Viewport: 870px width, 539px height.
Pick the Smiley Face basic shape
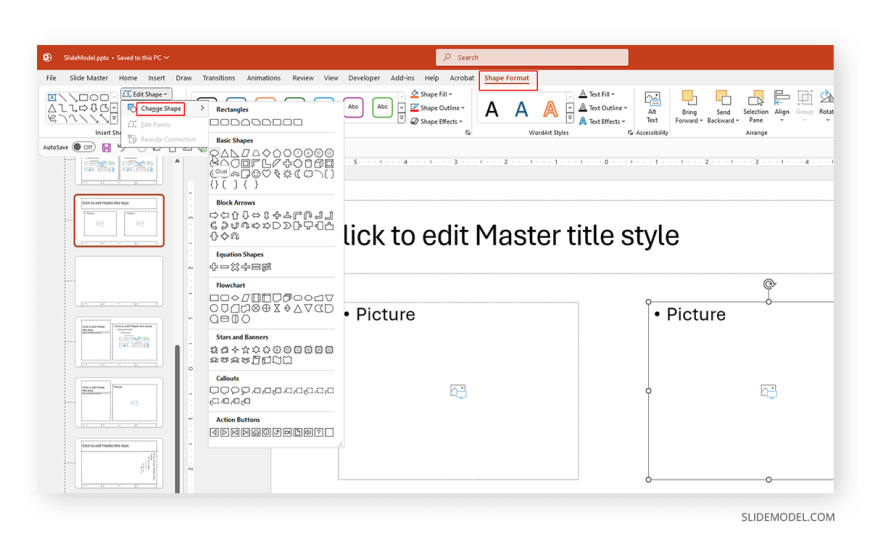[256, 174]
